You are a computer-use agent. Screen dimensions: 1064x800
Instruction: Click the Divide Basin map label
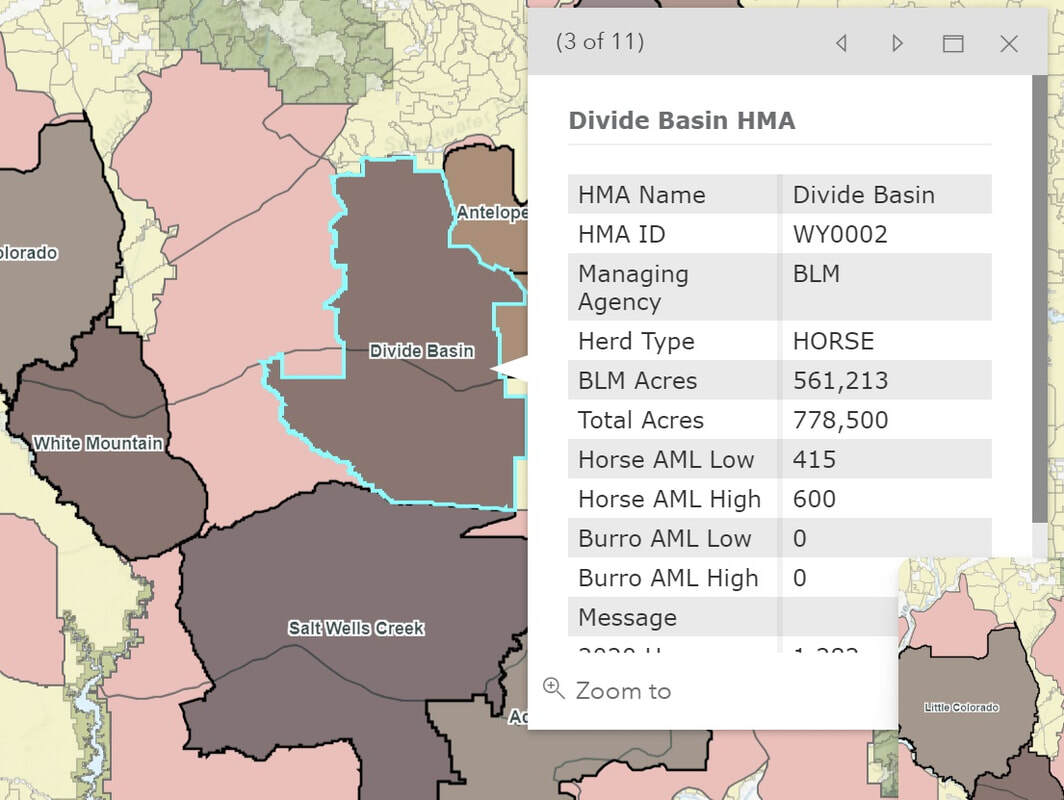pyautogui.click(x=421, y=351)
